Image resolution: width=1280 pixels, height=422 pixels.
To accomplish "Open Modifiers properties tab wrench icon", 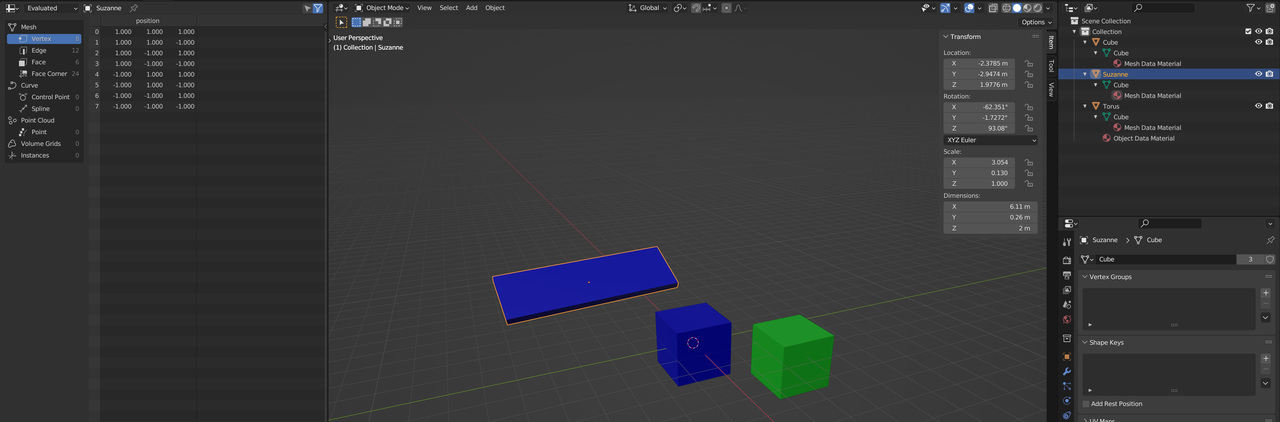I will coord(1067,372).
